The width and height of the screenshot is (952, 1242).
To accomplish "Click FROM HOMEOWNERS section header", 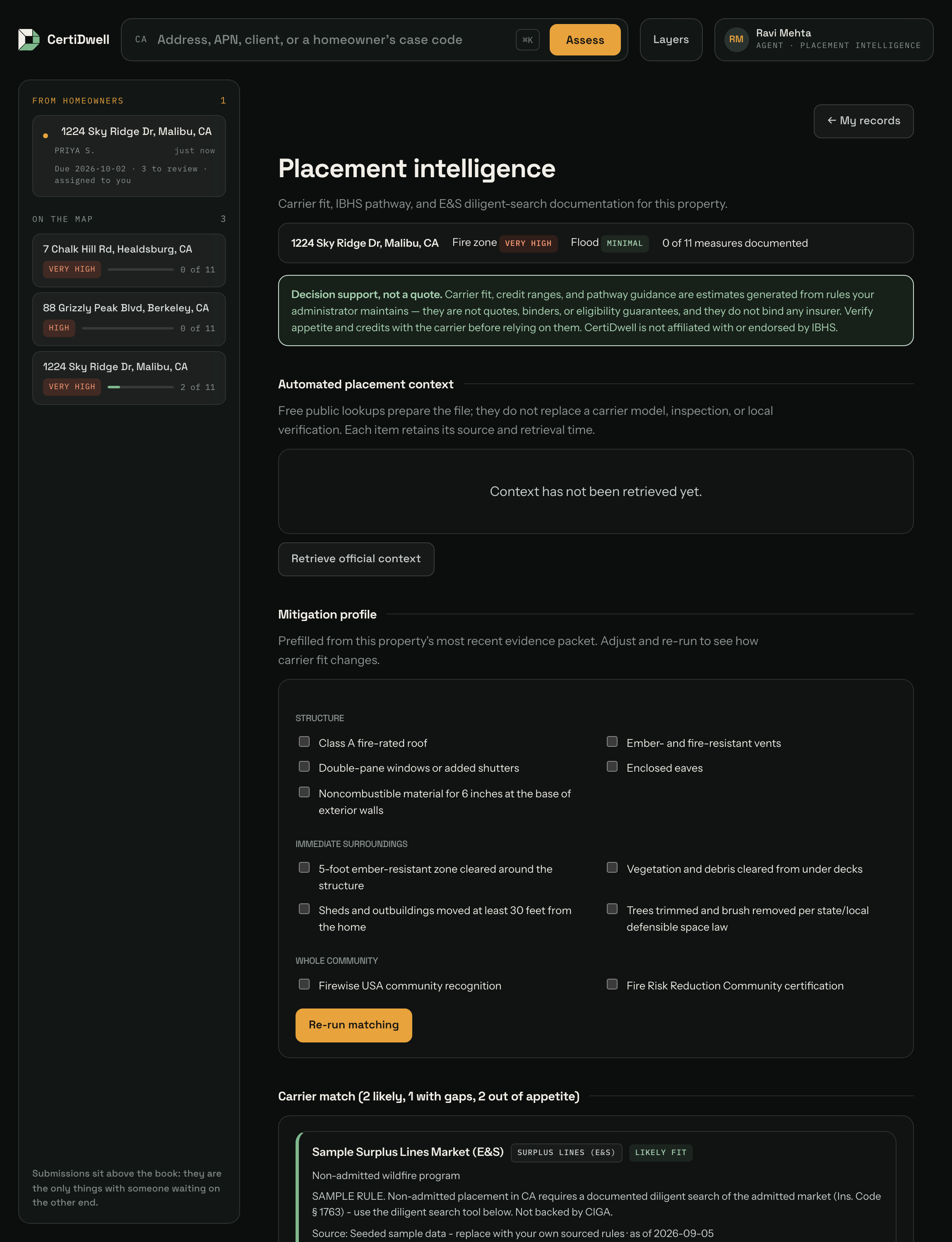I will [78, 101].
